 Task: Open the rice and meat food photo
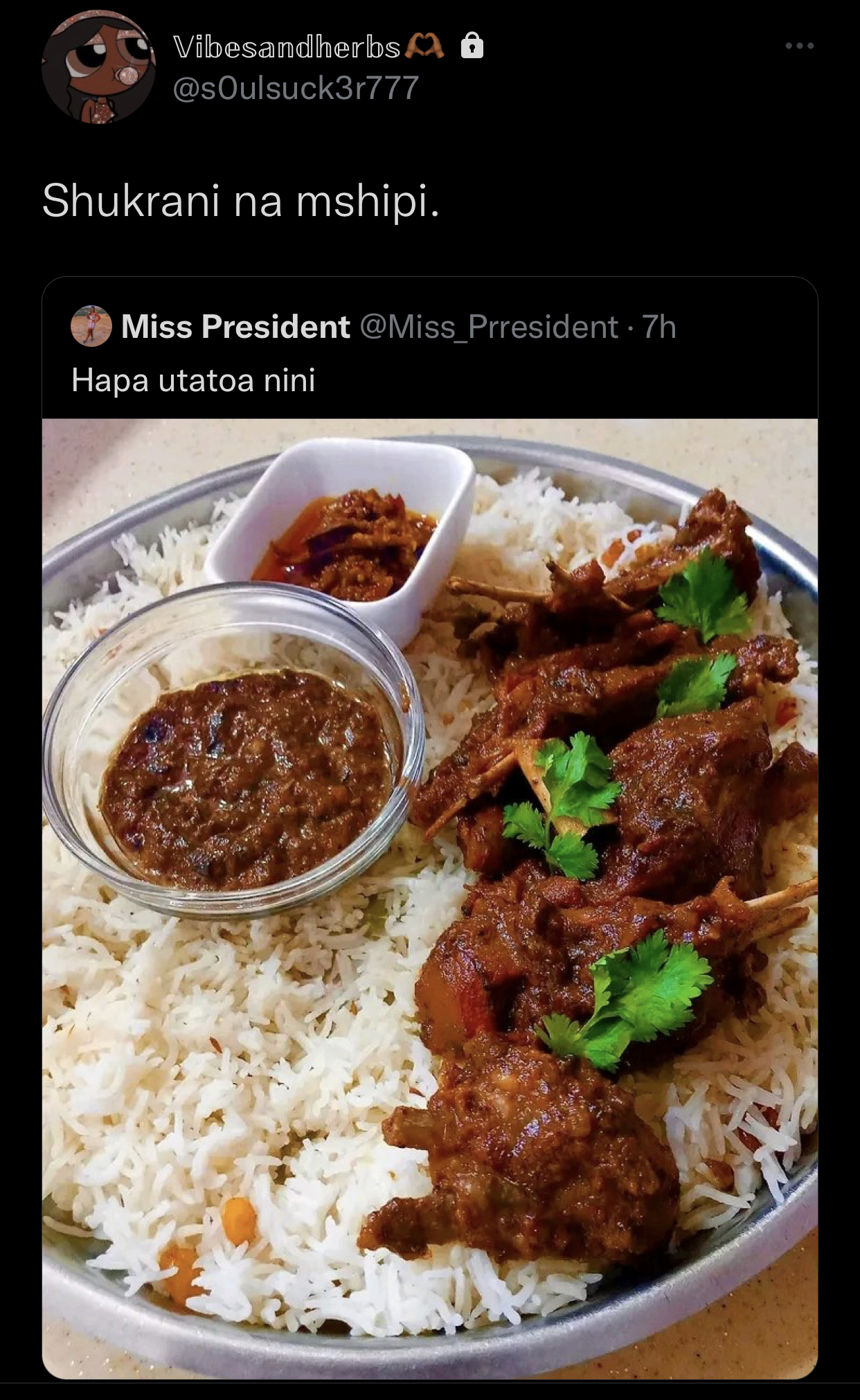coord(430,899)
